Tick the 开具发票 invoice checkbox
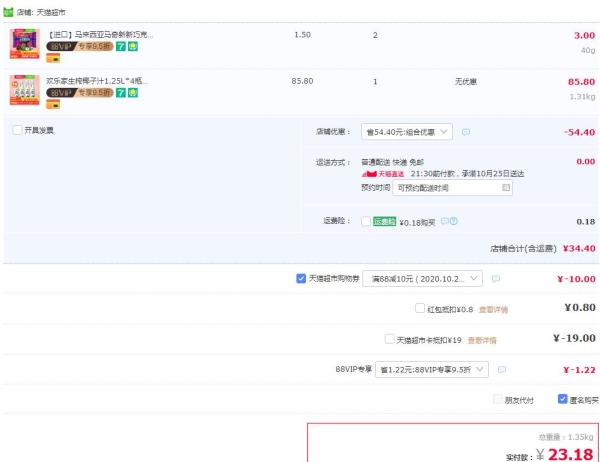The height and width of the screenshot is (462, 600). pos(17,130)
